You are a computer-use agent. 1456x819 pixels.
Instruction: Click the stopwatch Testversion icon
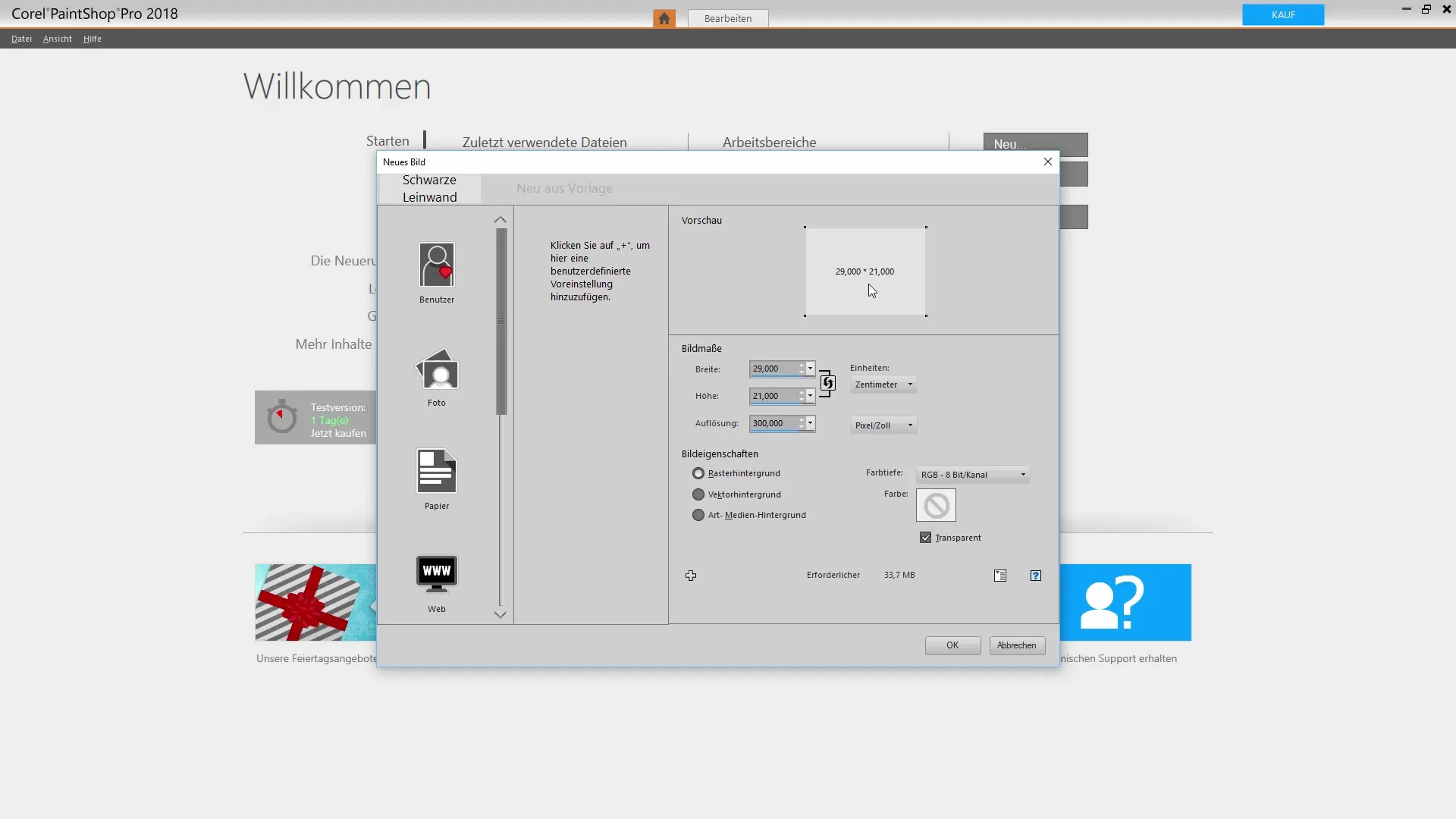282,416
